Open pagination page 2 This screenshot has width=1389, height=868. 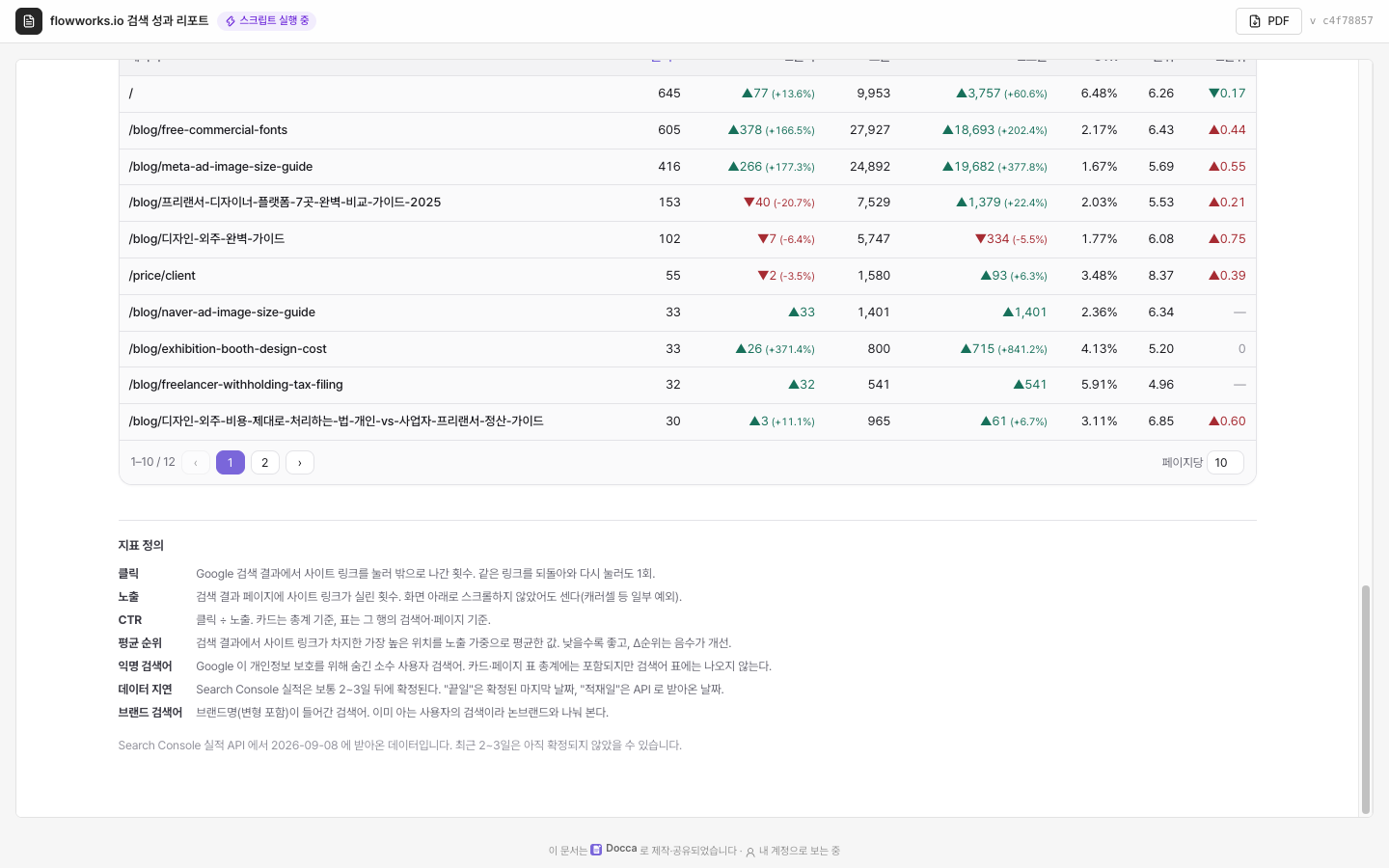(265, 463)
